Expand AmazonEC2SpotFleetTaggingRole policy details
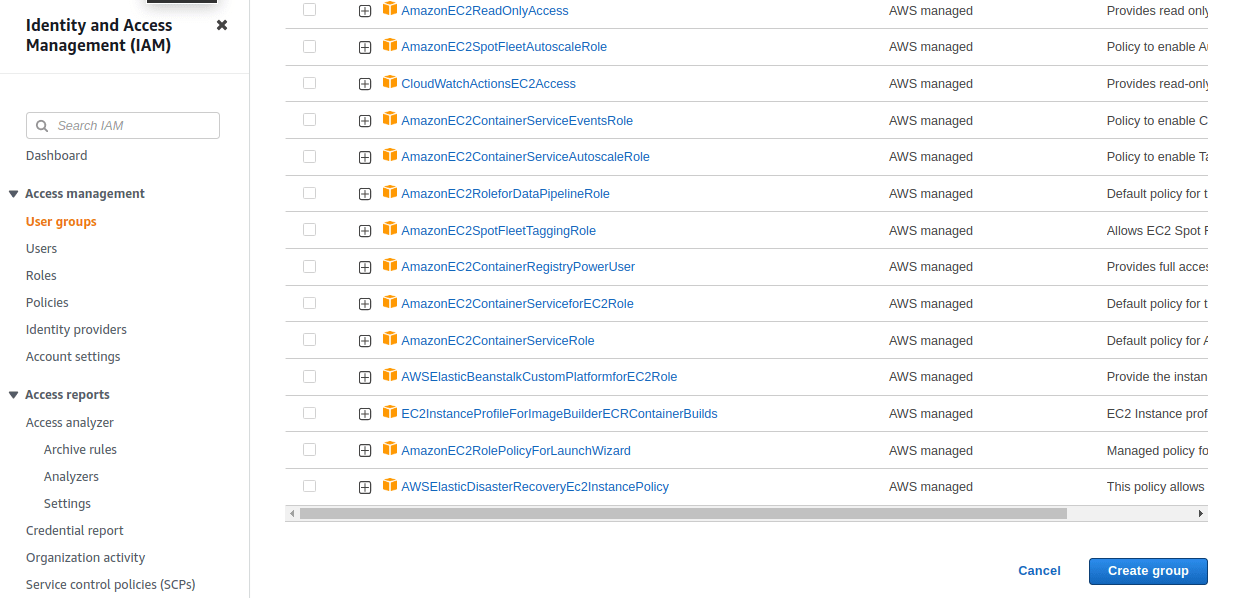Screen dimensions: 1237x598 point(365,231)
